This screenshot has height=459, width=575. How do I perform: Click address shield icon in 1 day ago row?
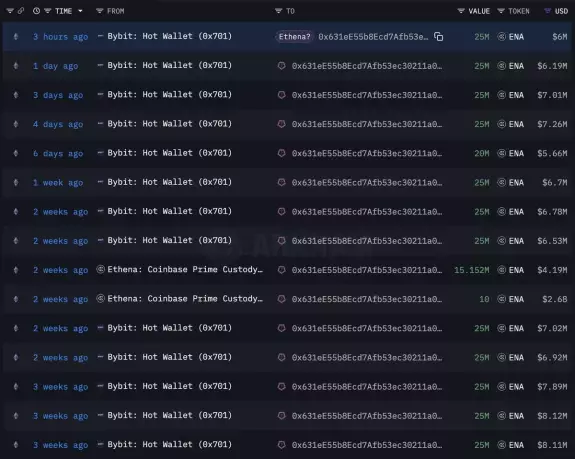point(281,66)
